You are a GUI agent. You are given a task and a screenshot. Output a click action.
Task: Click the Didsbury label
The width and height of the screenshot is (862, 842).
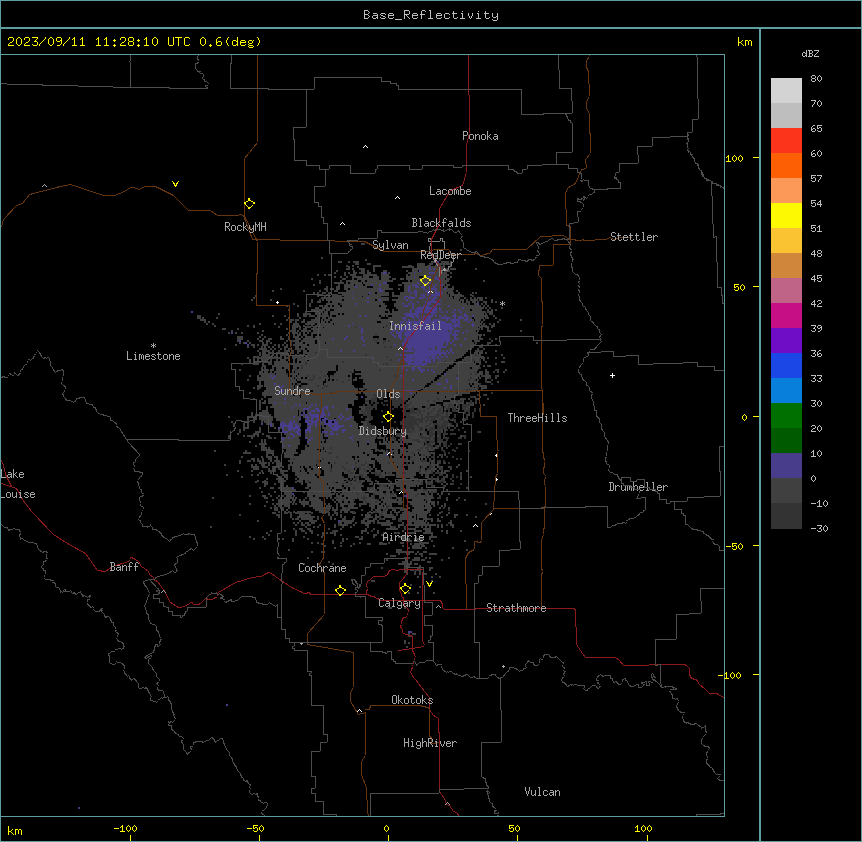(x=383, y=431)
